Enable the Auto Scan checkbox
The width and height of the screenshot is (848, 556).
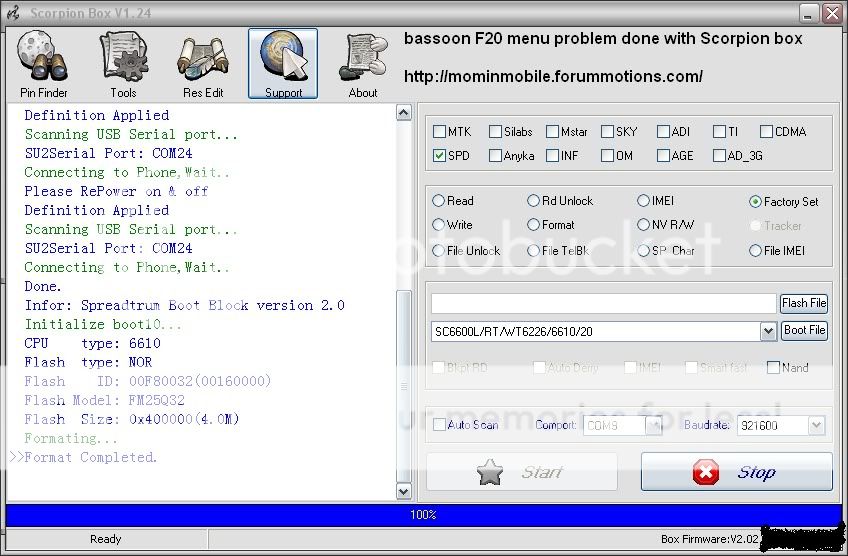coord(439,425)
